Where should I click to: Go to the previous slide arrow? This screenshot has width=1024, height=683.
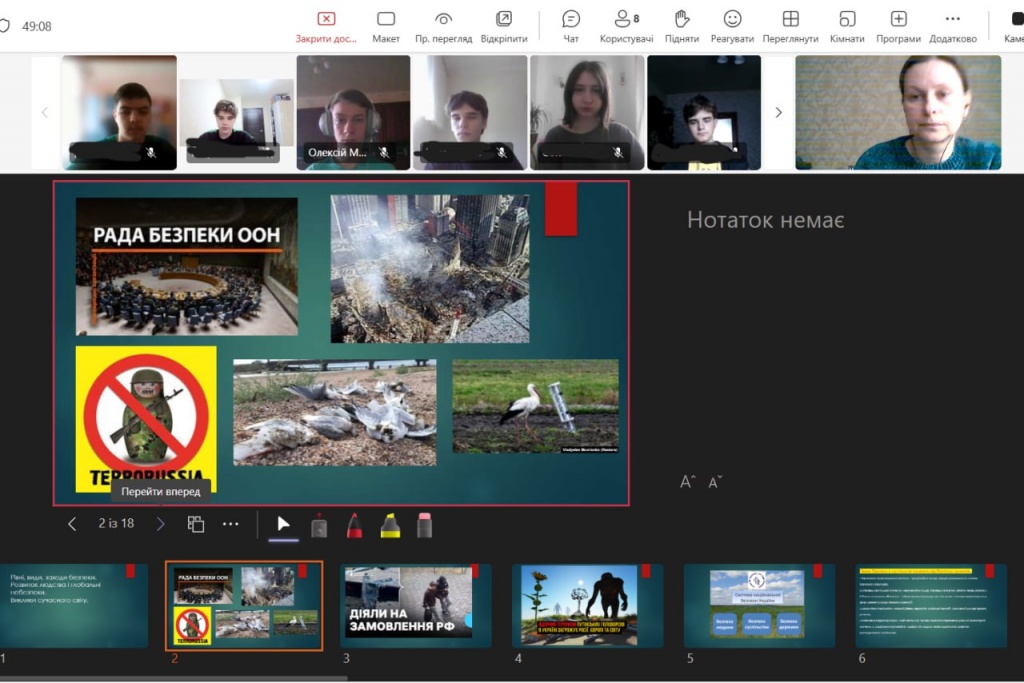(x=72, y=524)
